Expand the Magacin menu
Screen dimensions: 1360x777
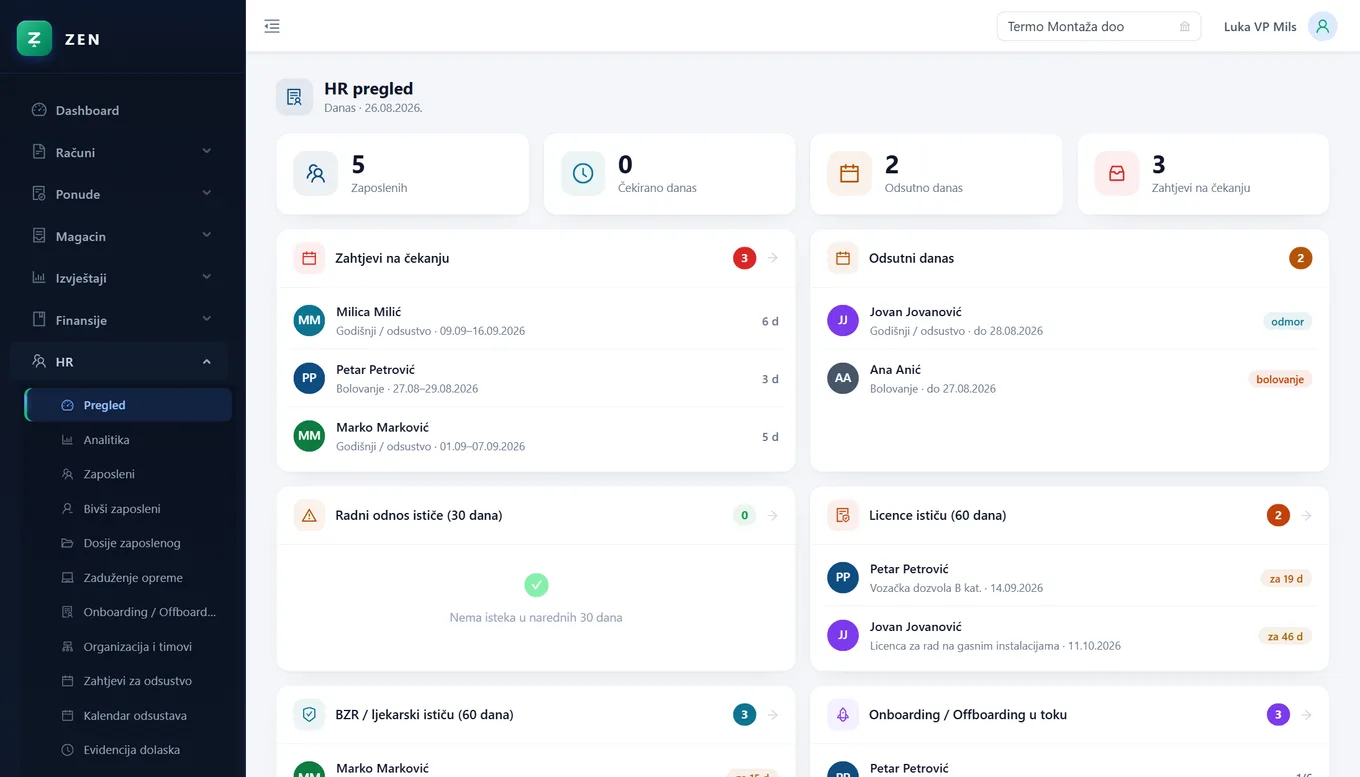point(122,236)
